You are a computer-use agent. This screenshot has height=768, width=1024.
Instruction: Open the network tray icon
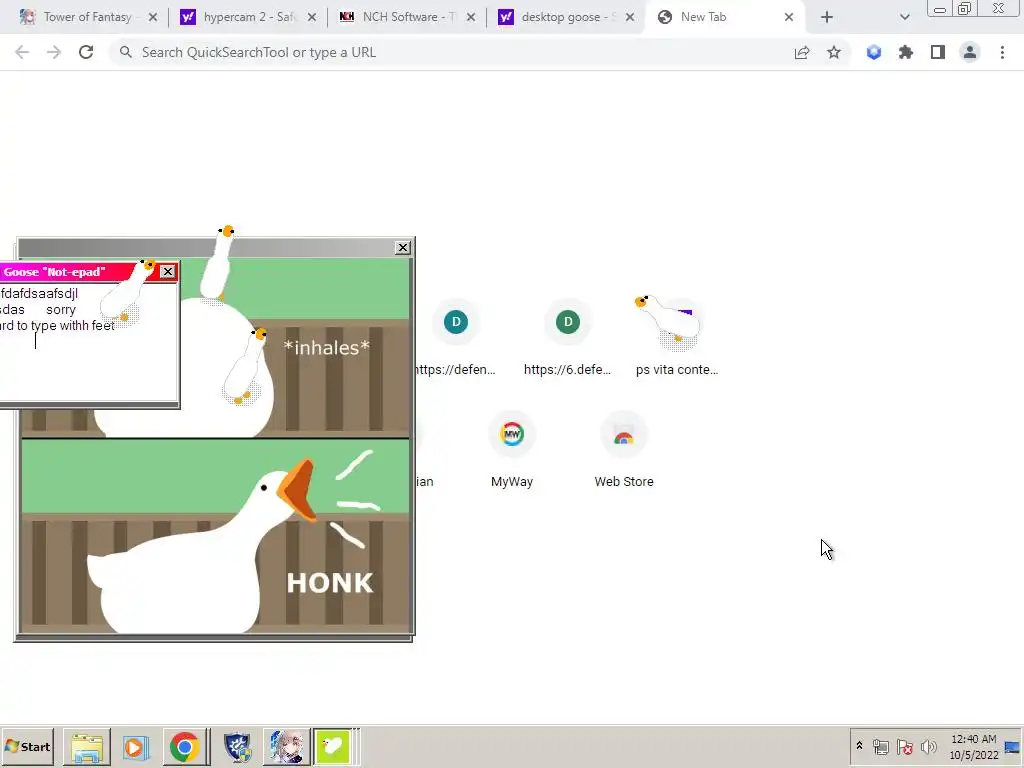[x=881, y=746]
